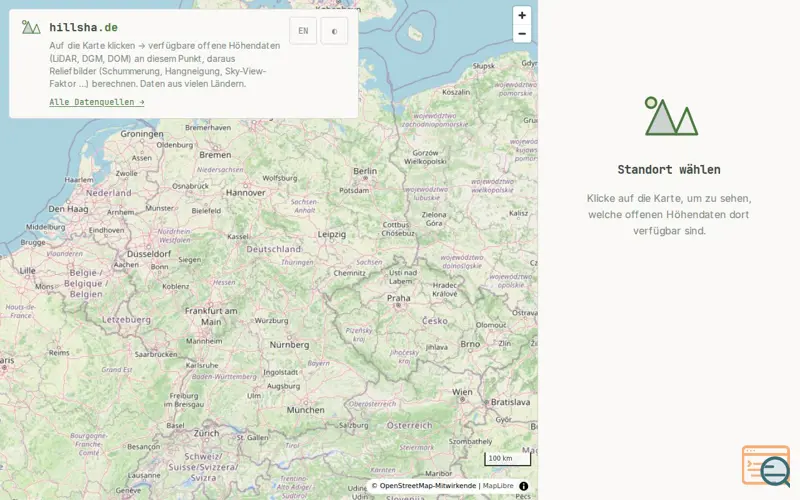
Task: Click Stuttgart region label Baden-Württemberg
Action: [x=224, y=377]
